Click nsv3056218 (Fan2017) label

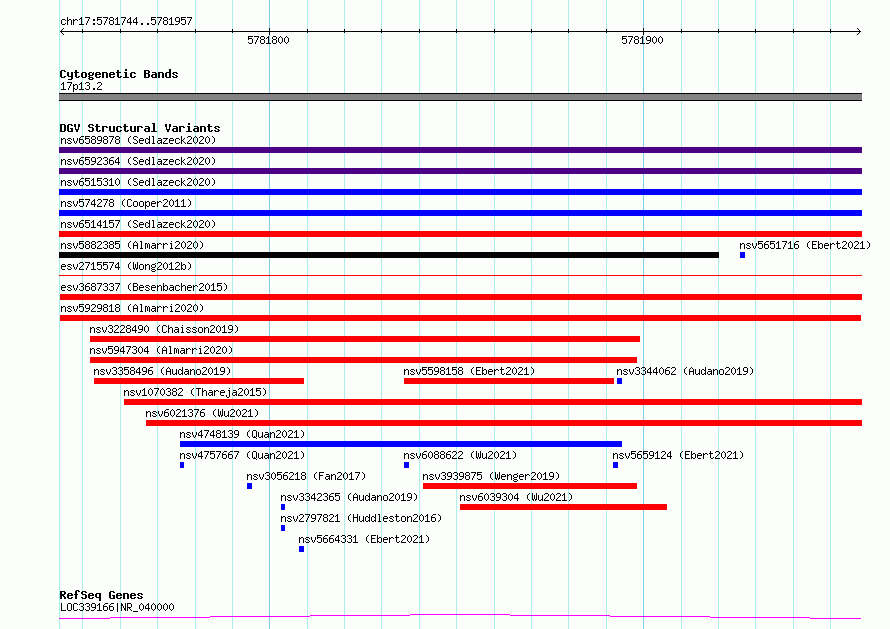306,476
